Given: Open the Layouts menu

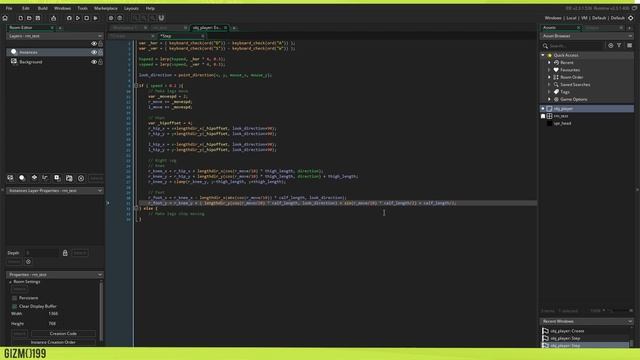Looking at the screenshot, I should click(x=131, y=8).
